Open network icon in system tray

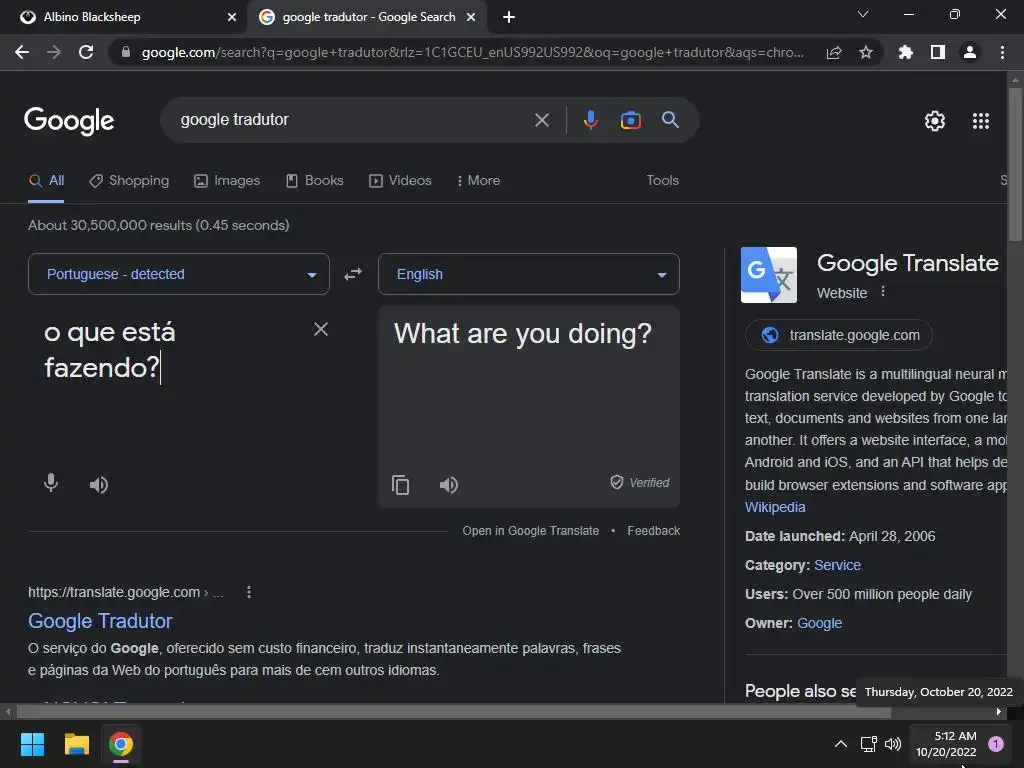point(868,744)
